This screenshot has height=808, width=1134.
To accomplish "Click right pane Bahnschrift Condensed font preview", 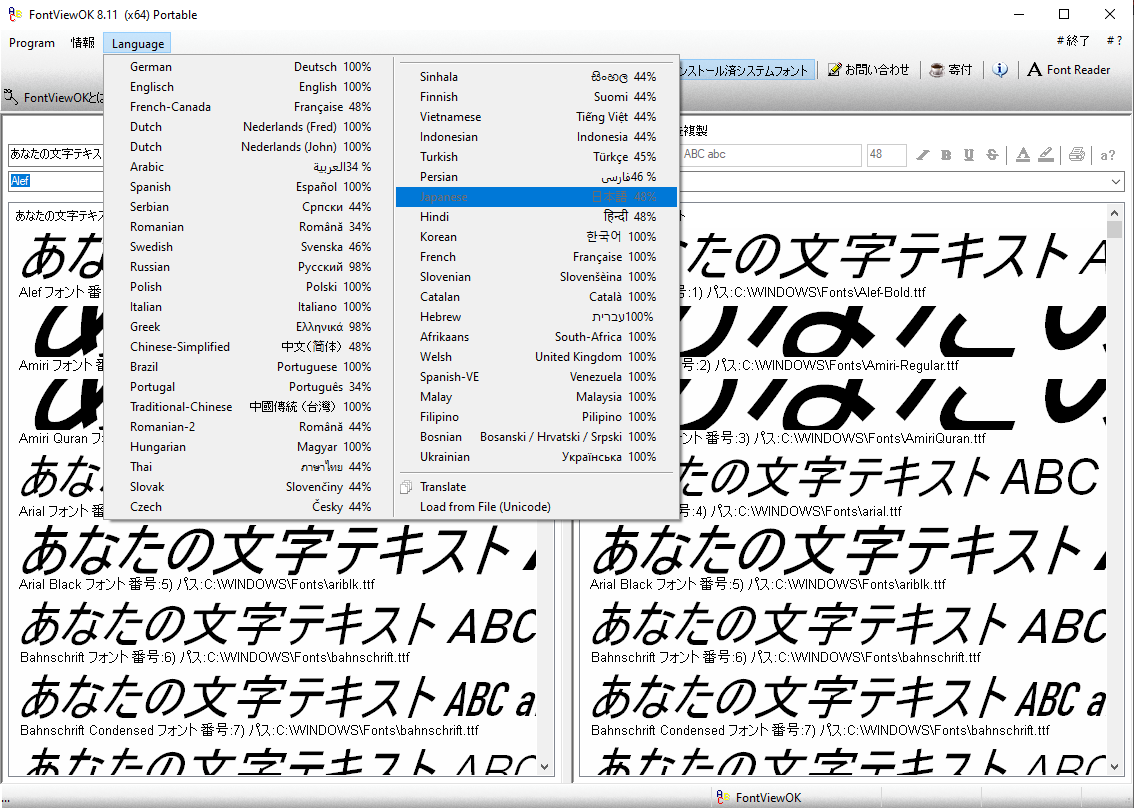I will pyautogui.click(x=846, y=696).
